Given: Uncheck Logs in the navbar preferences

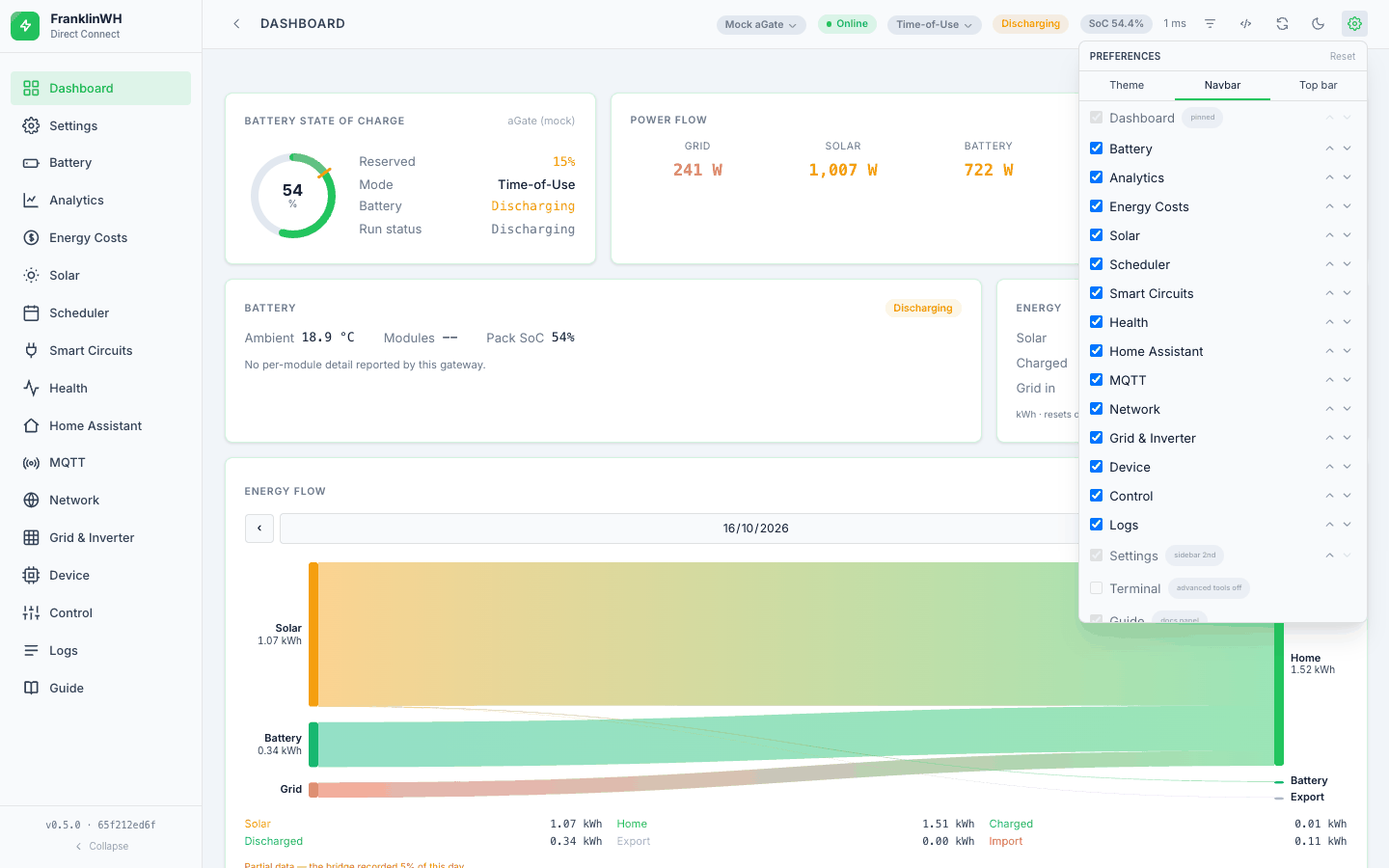Looking at the screenshot, I should pos(1097,525).
